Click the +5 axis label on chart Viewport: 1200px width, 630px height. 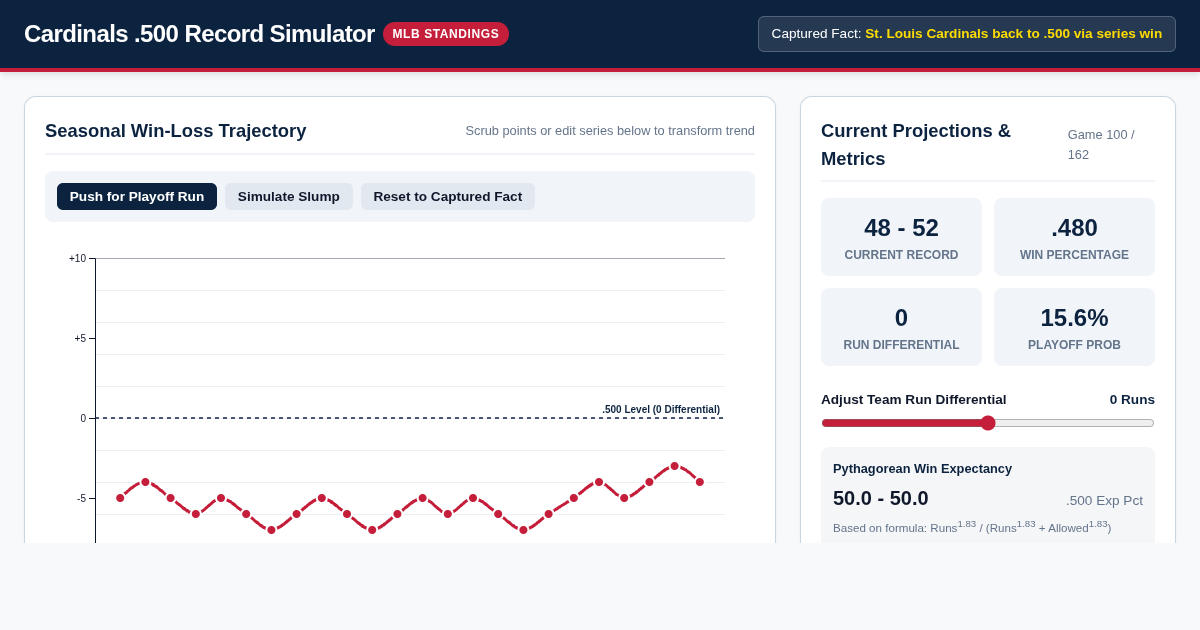point(80,338)
